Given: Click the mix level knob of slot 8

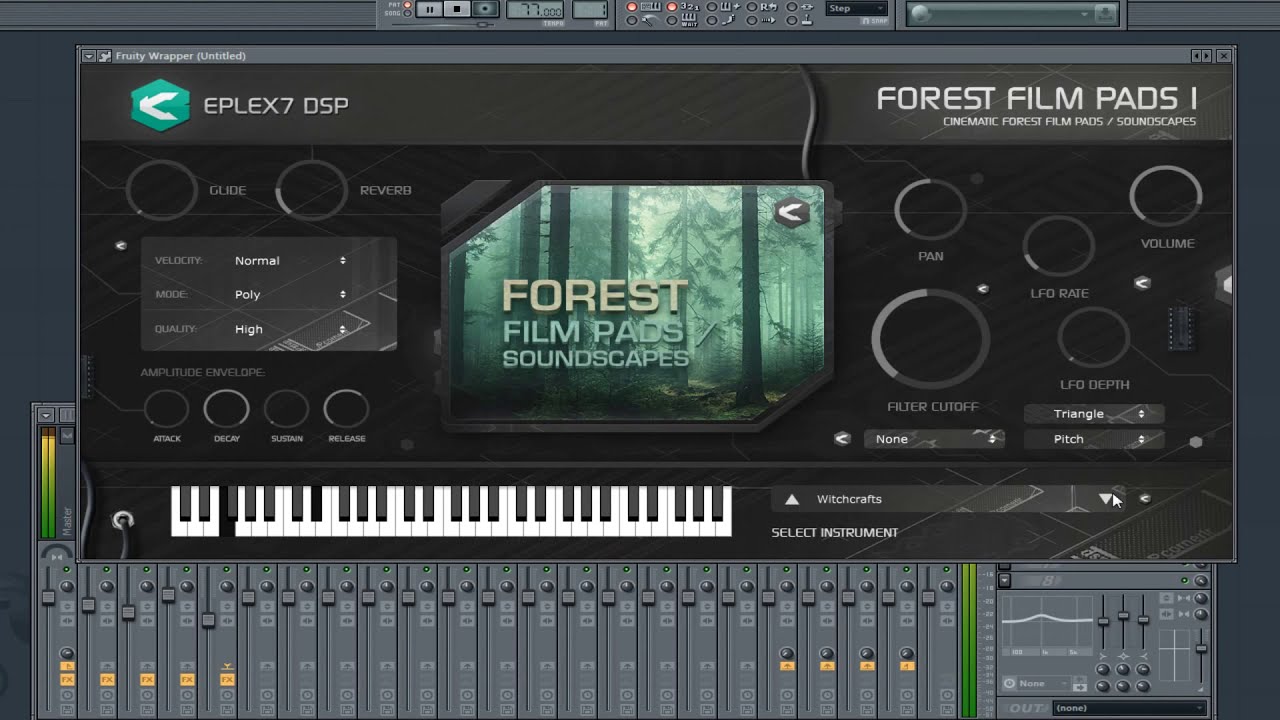Looking at the screenshot, I should pyautogui.click(x=1200, y=580).
